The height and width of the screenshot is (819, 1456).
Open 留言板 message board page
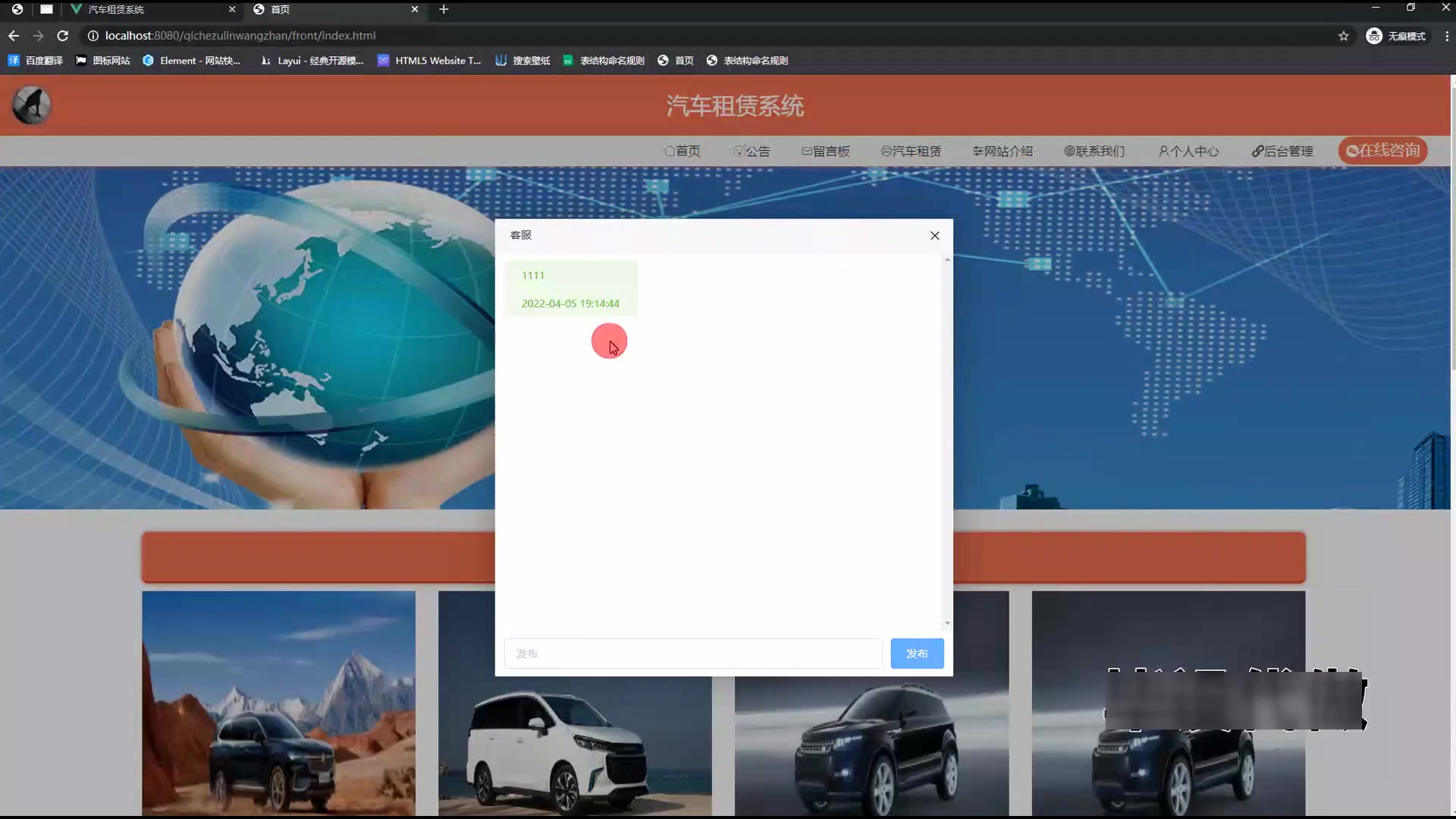click(825, 151)
